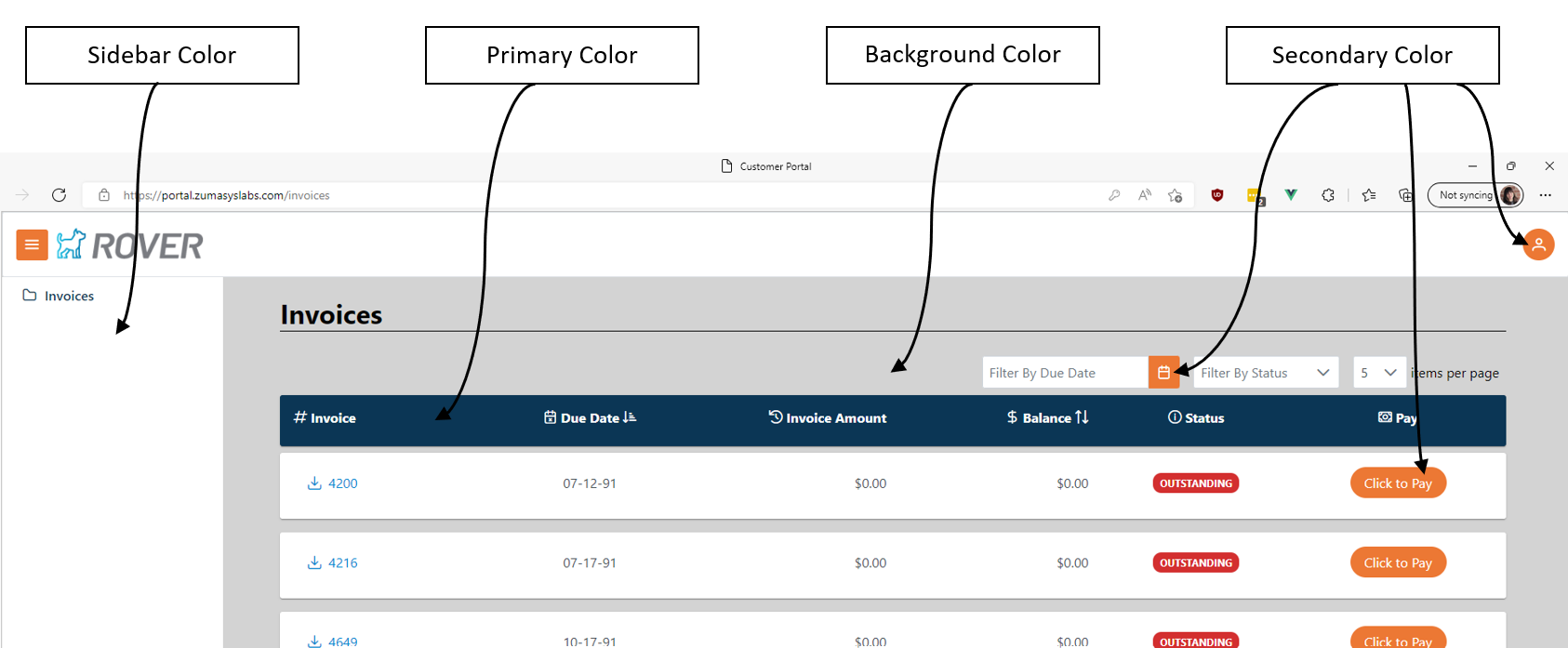Open invoice 4216 link
The width and height of the screenshot is (1568, 648).
[342, 562]
